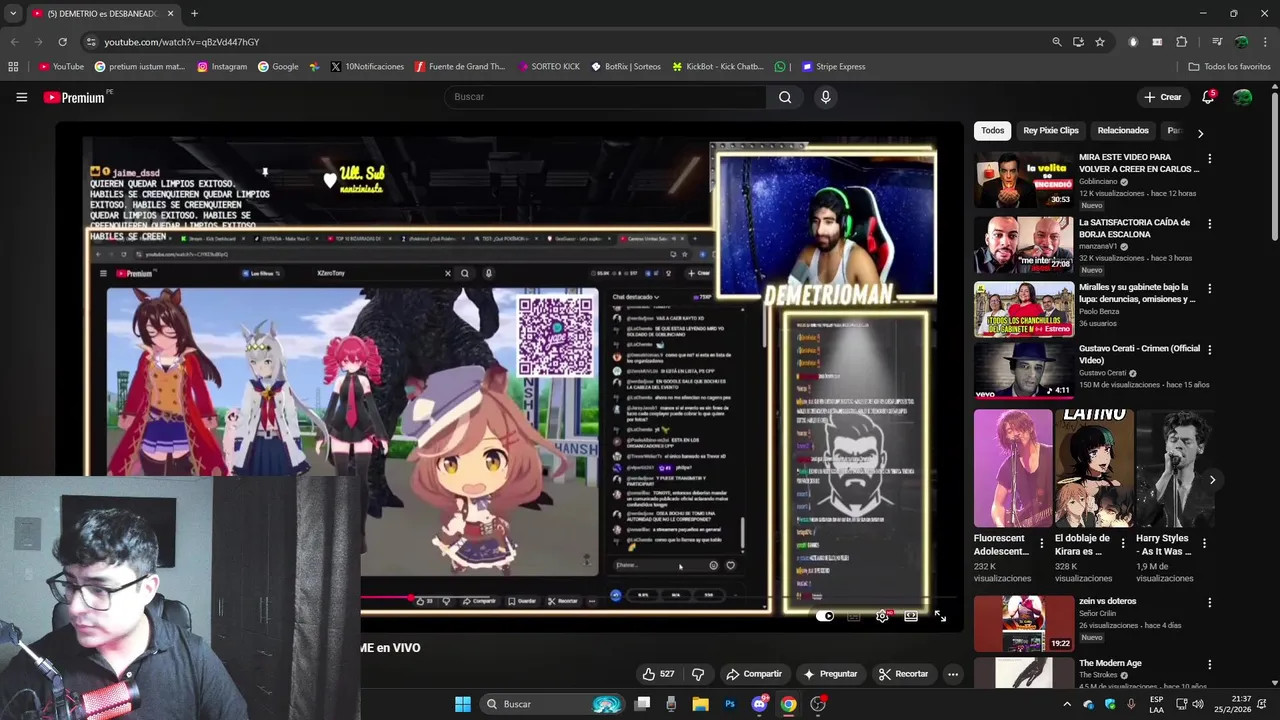Screen dimensions: 1280x720
Task: Click the taskbar Buscar search box
Action: pyautogui.click(x=552, y=704)
